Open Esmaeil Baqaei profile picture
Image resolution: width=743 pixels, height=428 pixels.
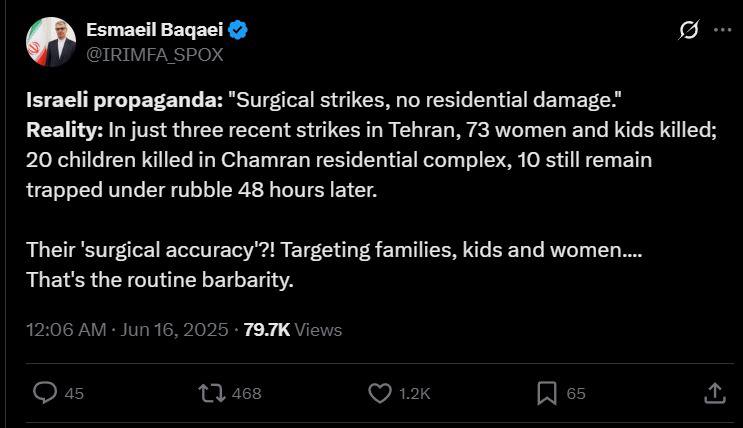point(51,42)
